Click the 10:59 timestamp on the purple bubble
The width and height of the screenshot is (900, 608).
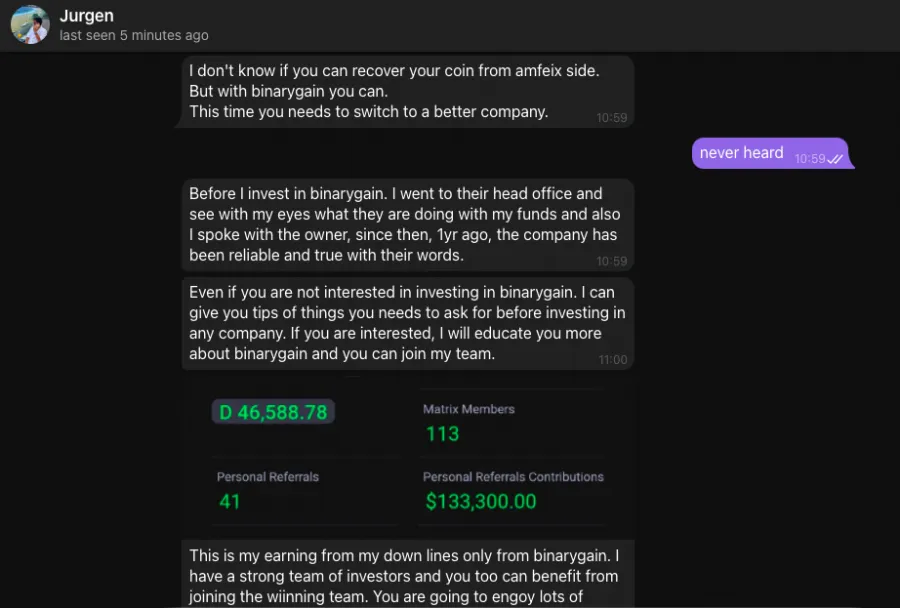tap(810, 159)
